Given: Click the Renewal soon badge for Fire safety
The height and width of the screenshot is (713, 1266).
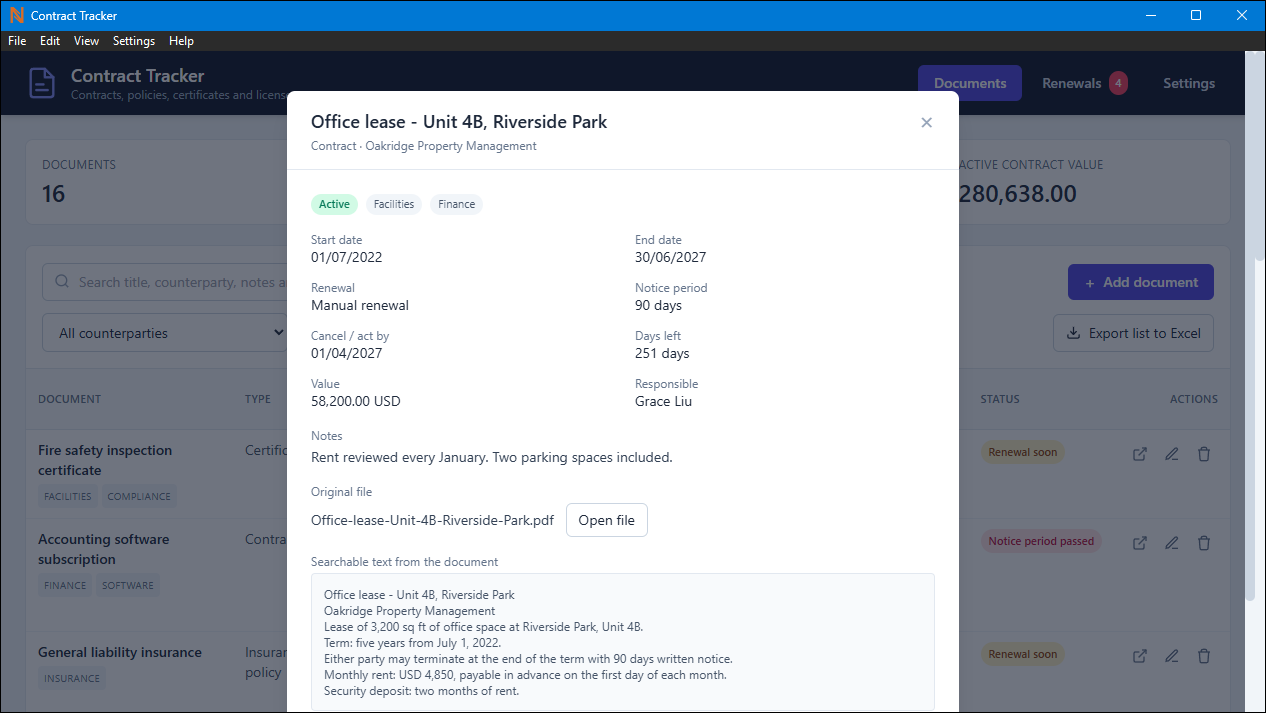Looking at the screenshot, I should tap(1023, 452).
